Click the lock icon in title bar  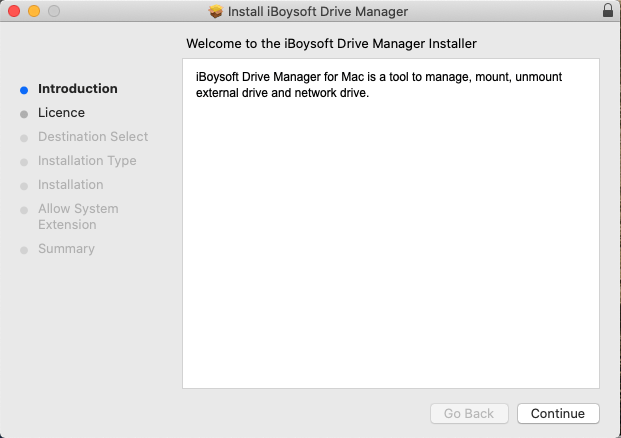(x=608, y=10)
